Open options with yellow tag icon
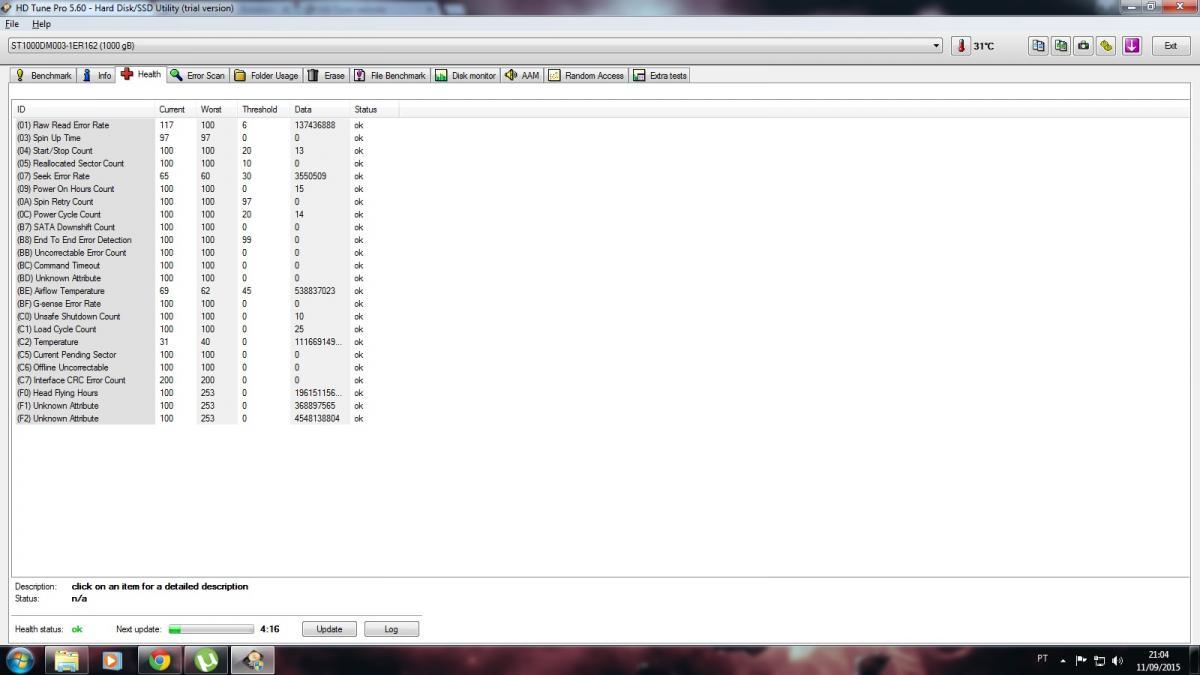Image resolution: width=1200 pixels, height=675 pixels. point(1107,46)
